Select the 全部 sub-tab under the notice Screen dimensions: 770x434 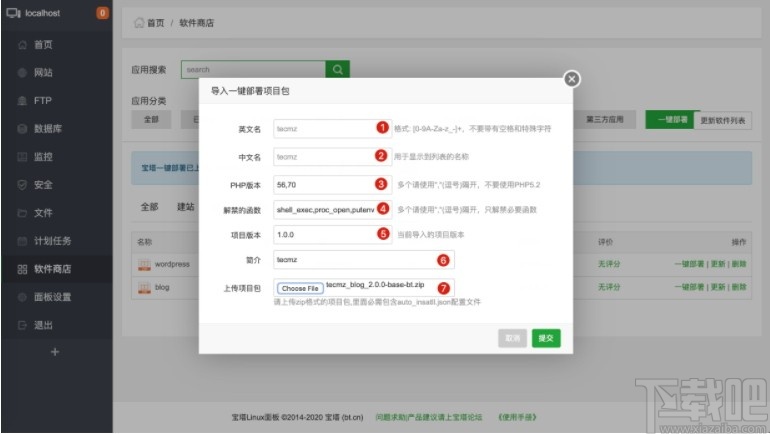point(150,207)
